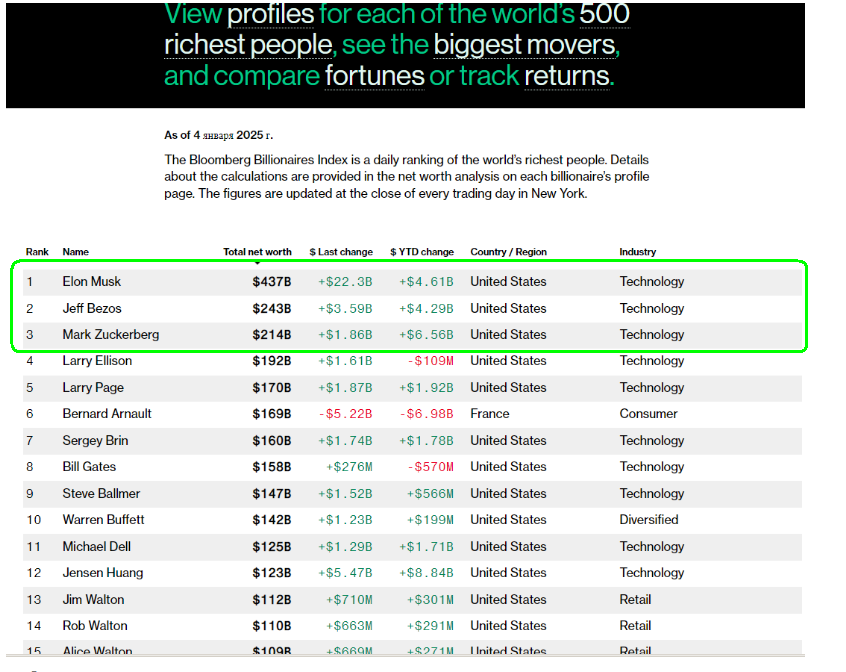Image resolution: width=846 pixels, height=672 pixels.
Task: Open the 'returns' banner link
Action: [x=567, y=76]
